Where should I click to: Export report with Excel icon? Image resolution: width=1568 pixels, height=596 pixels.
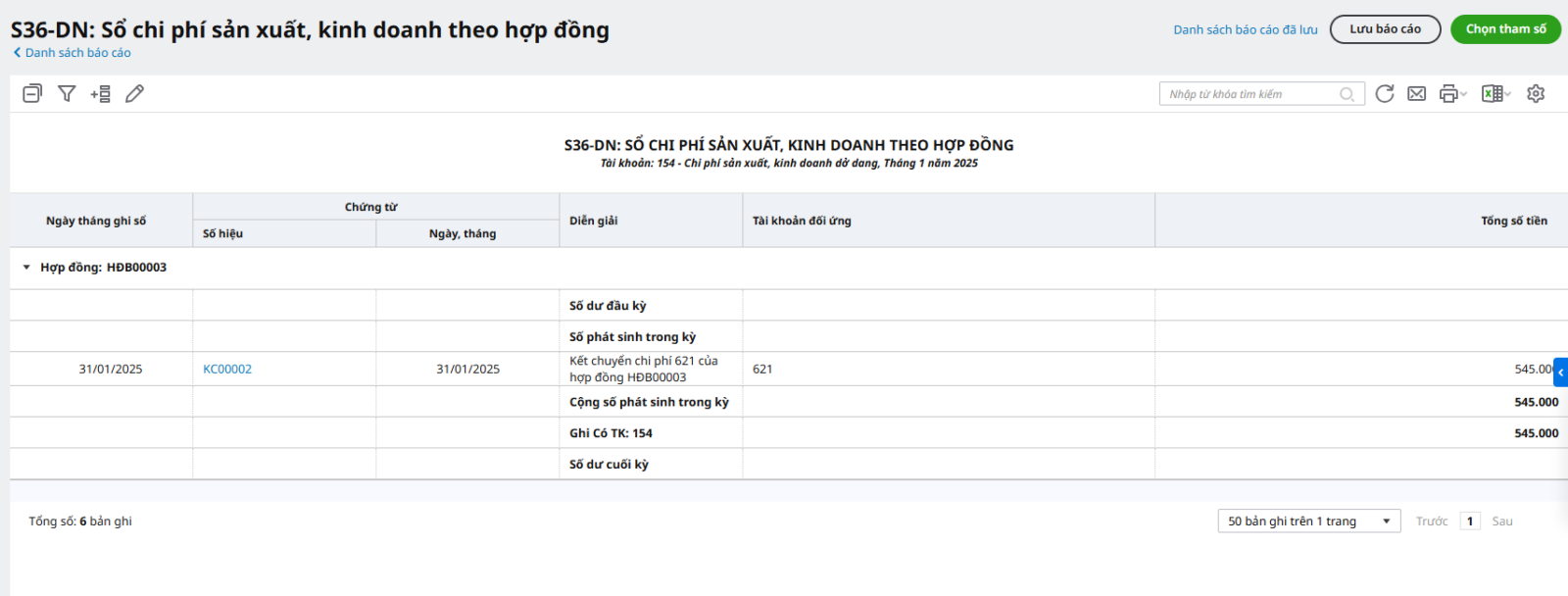[x=1492, y=94]
